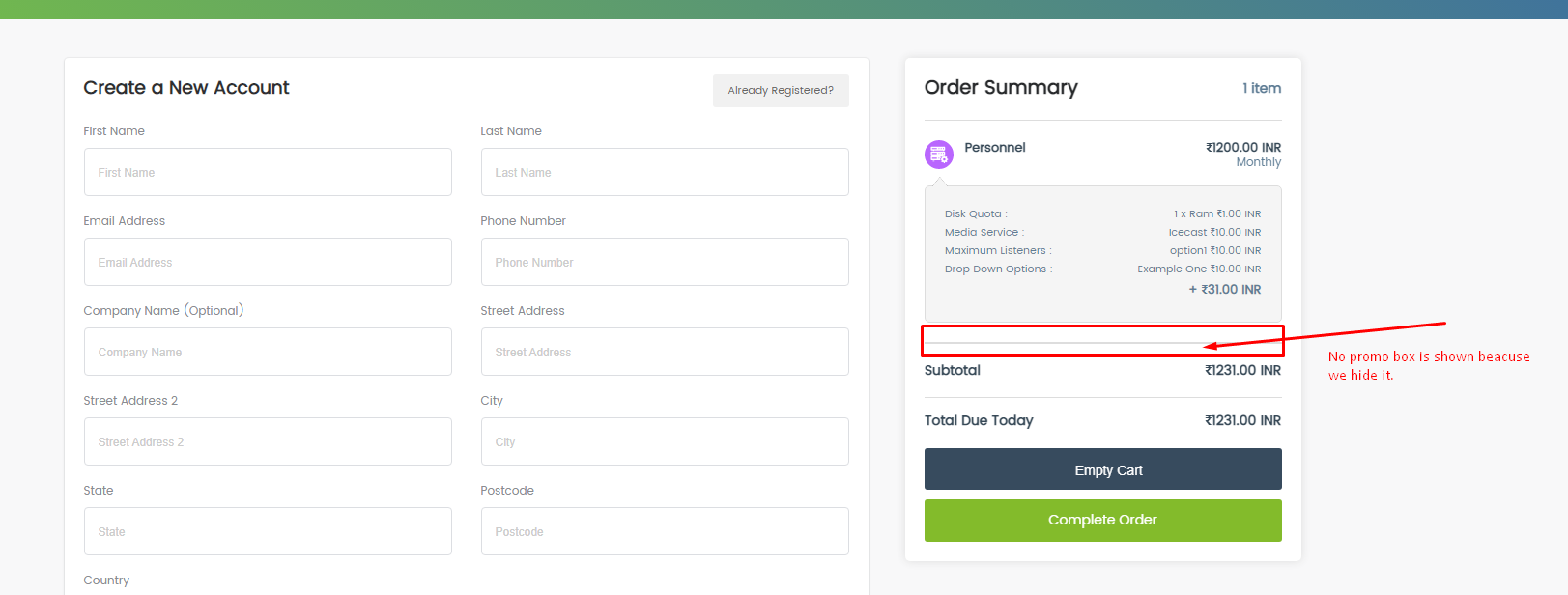Click the 'Maximum Listeners :' option label

[x=998, y=251]
